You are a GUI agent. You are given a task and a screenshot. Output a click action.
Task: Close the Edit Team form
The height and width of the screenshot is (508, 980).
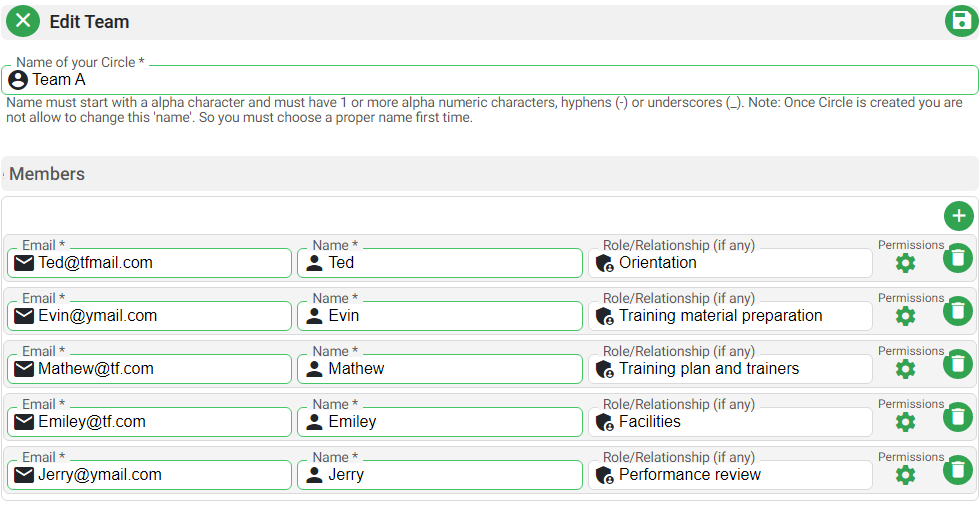click(23, 21)
